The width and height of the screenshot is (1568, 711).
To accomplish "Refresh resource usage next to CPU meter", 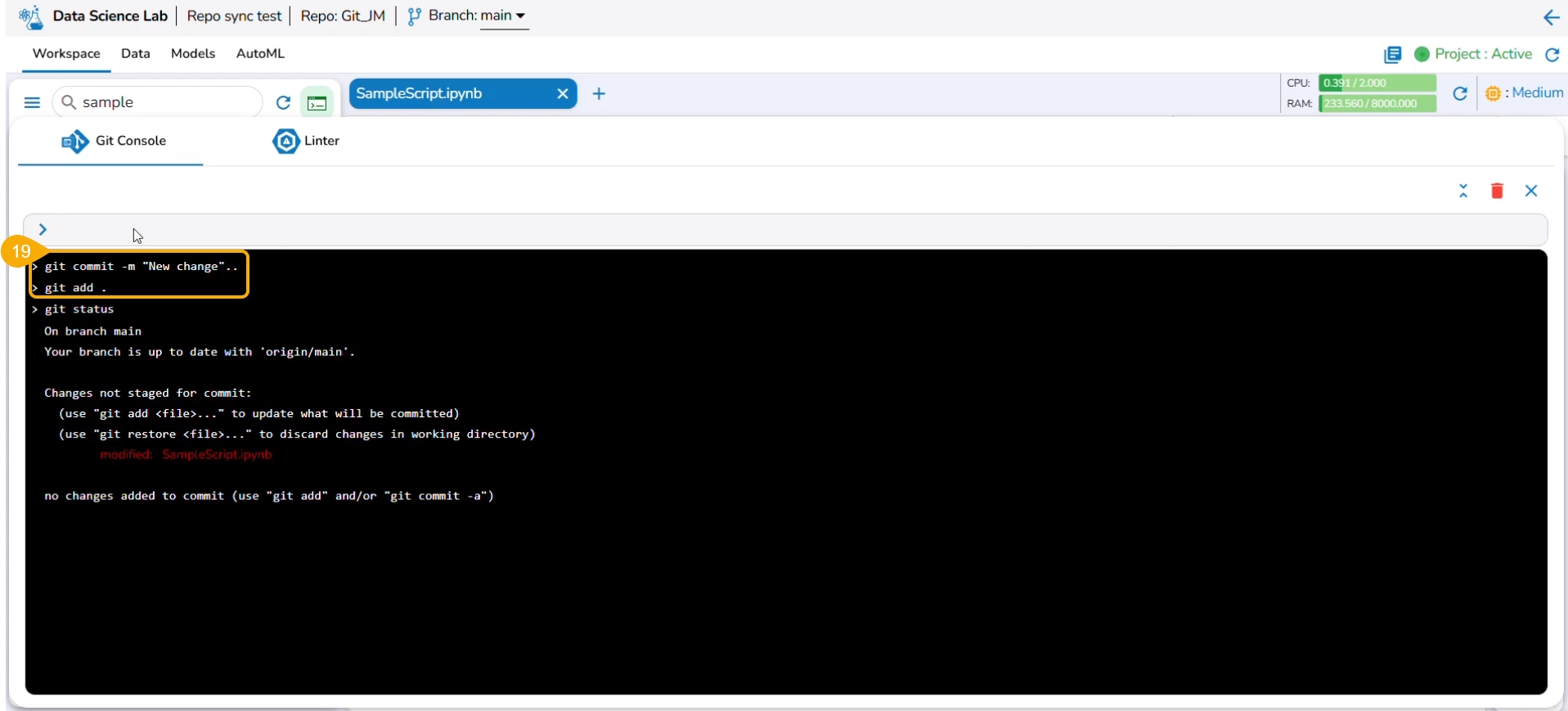I will pos(1460,93).
